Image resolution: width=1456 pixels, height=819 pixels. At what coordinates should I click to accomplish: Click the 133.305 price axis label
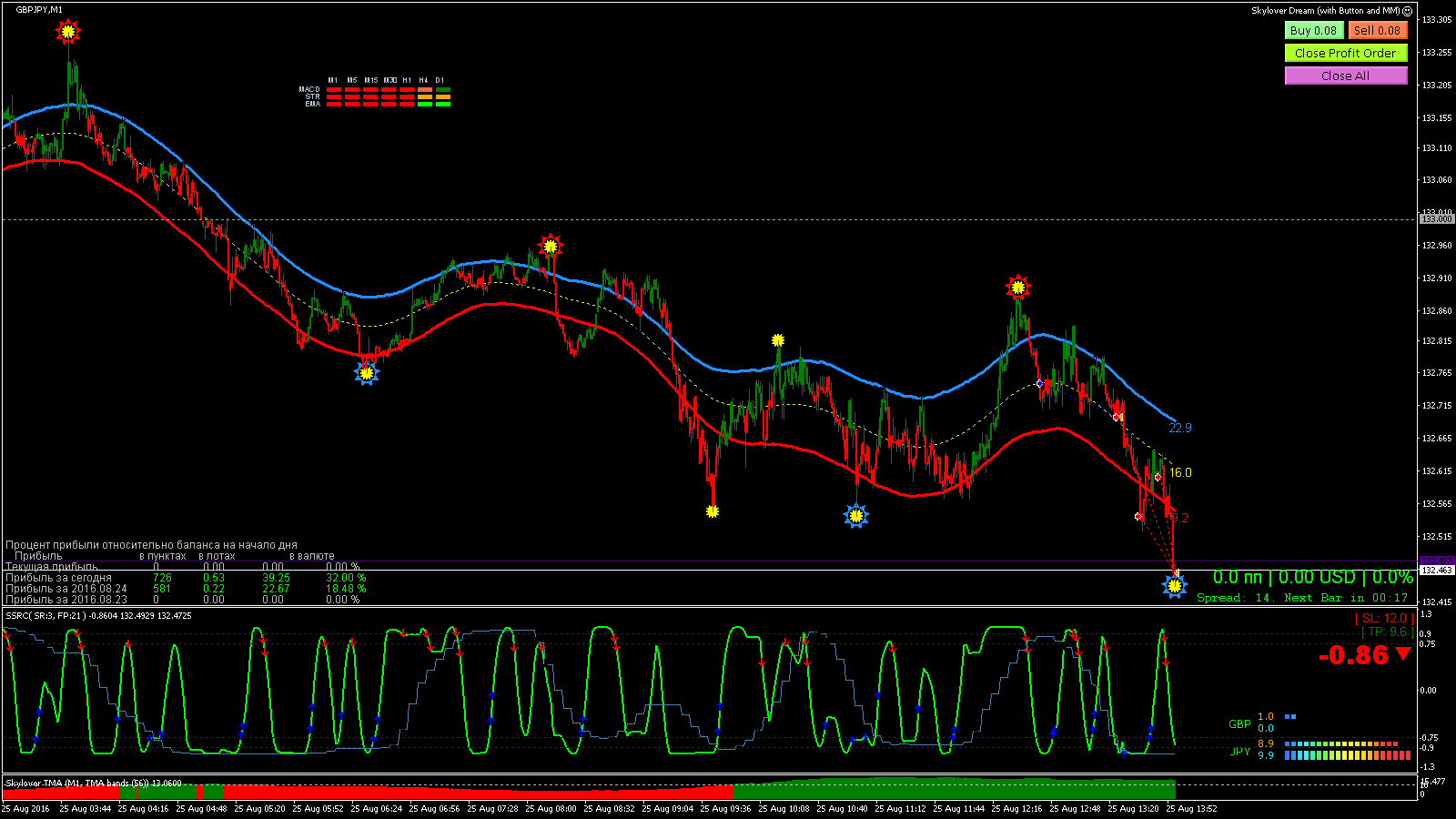pos(1437,19)
